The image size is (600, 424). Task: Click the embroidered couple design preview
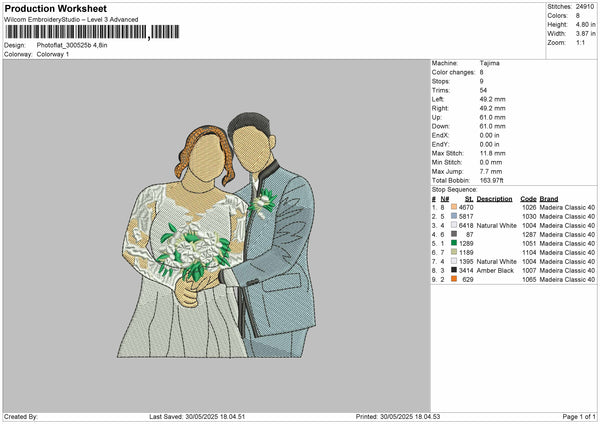217,235
